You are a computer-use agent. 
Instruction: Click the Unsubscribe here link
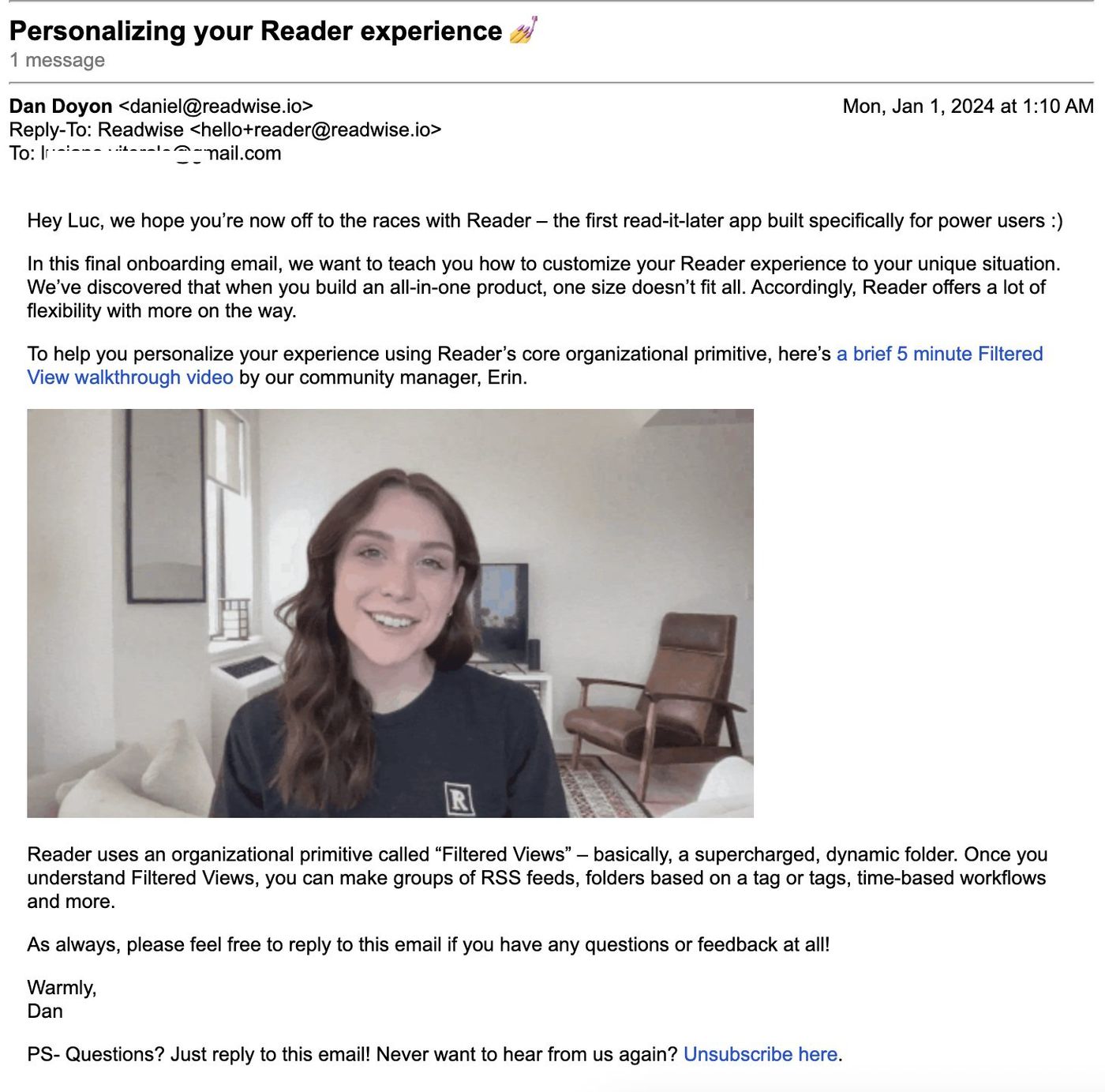[760, 1054]
